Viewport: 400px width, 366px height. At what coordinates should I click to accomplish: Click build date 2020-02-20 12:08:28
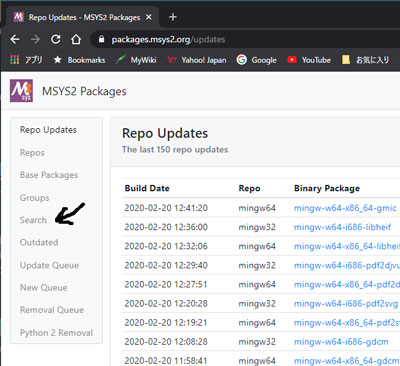[166, 342]
